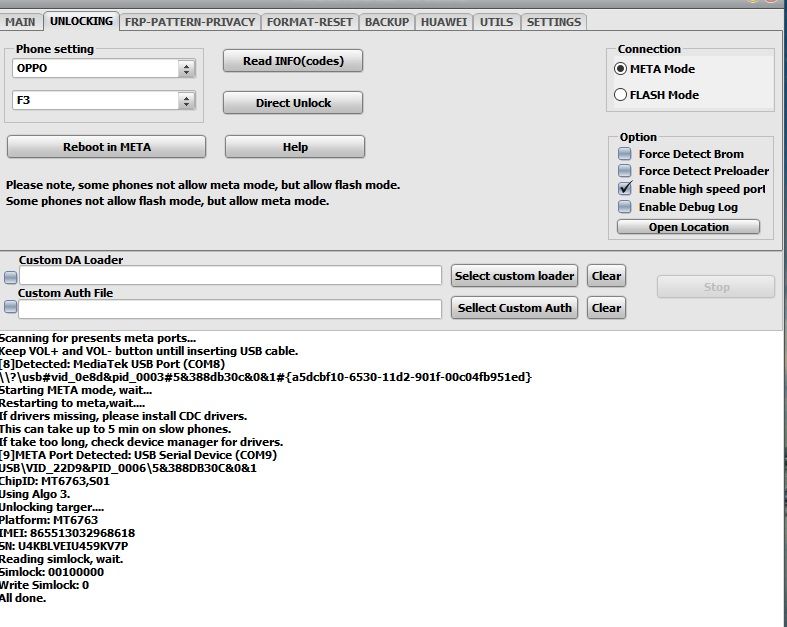Open the SETTINGS tab

point(553,21)
